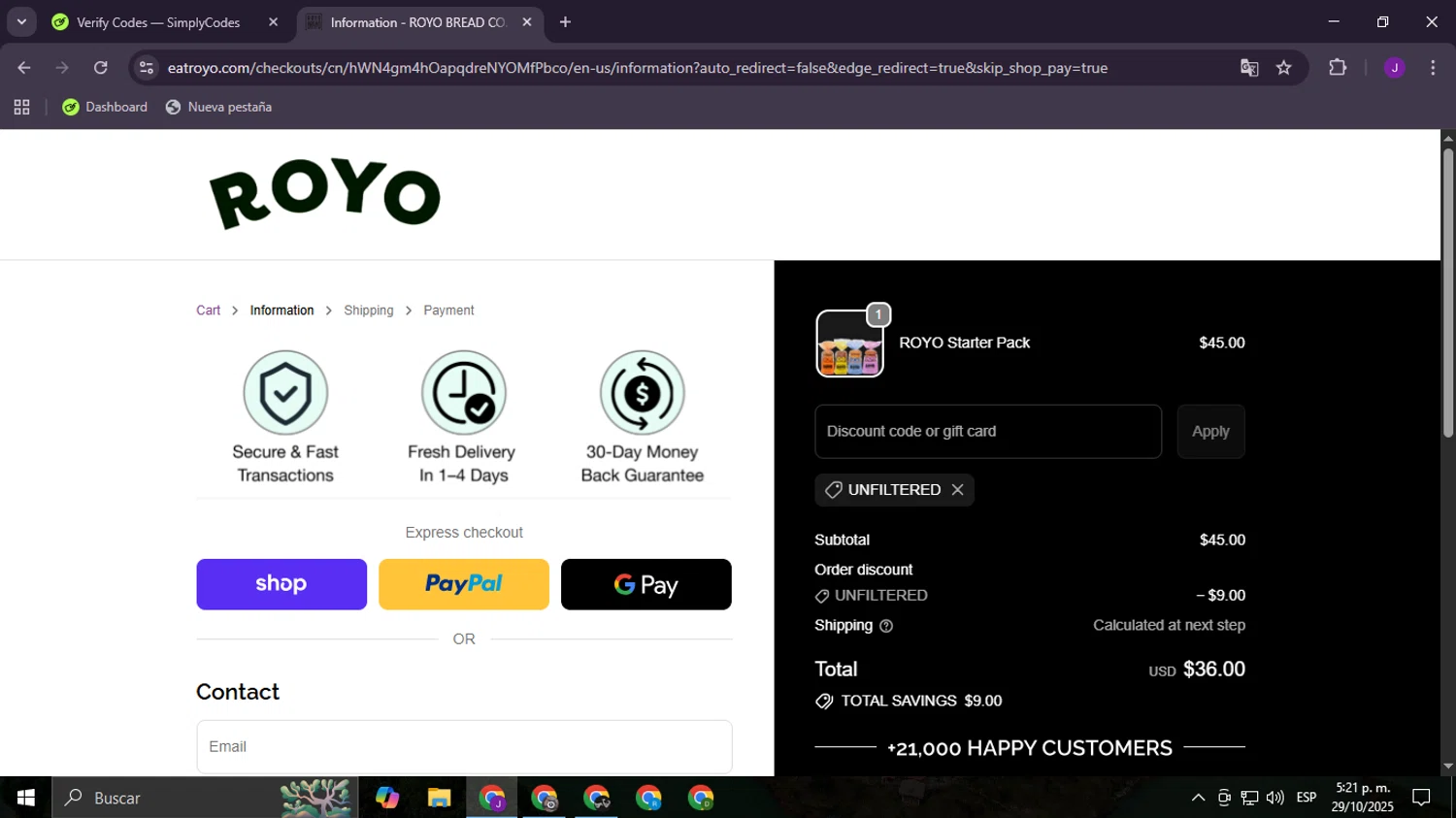Go back to Cart breadcrumb
Image resolution: width=1456 pixels, height=818 pixels.
[x=209, y=311]
